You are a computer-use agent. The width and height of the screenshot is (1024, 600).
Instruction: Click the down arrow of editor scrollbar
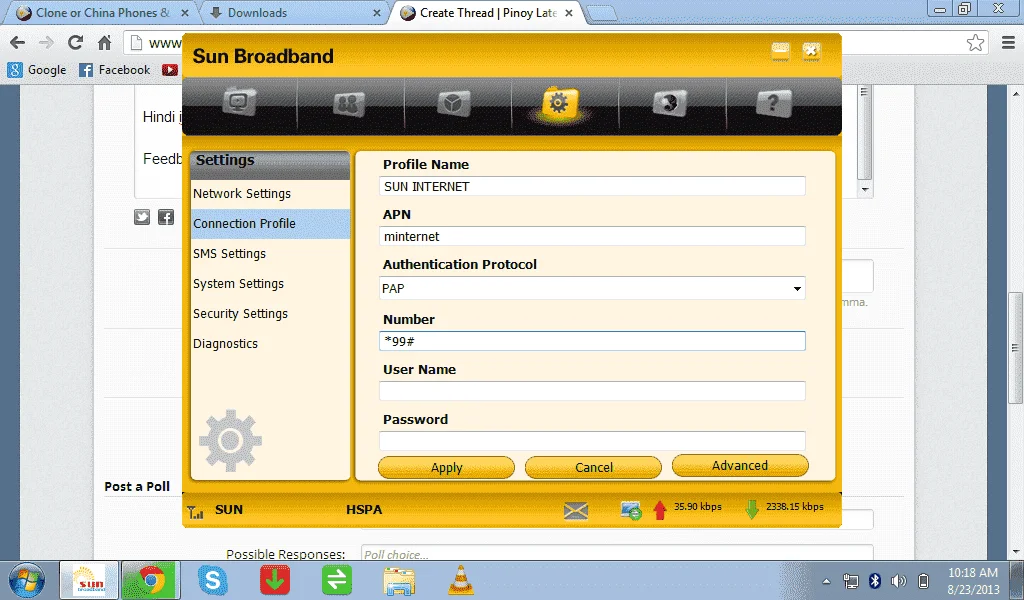(x=865, y=190)
